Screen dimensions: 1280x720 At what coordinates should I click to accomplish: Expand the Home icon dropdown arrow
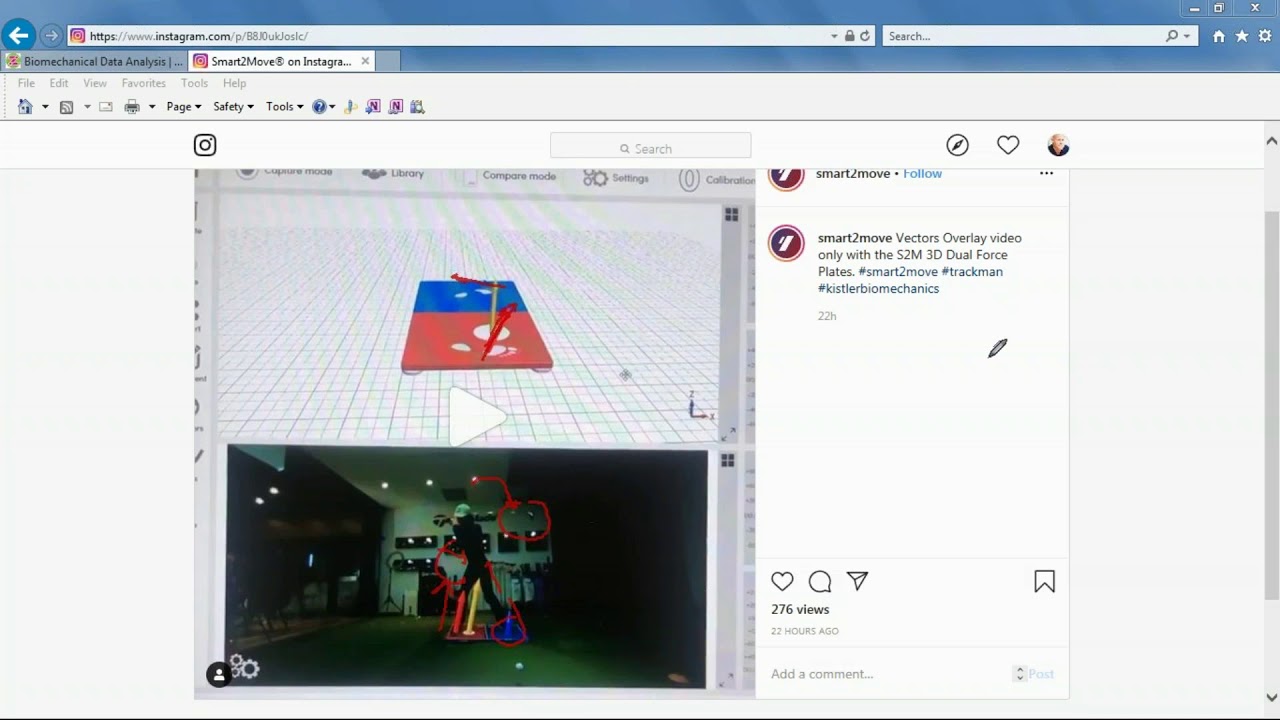coord(45,107)
